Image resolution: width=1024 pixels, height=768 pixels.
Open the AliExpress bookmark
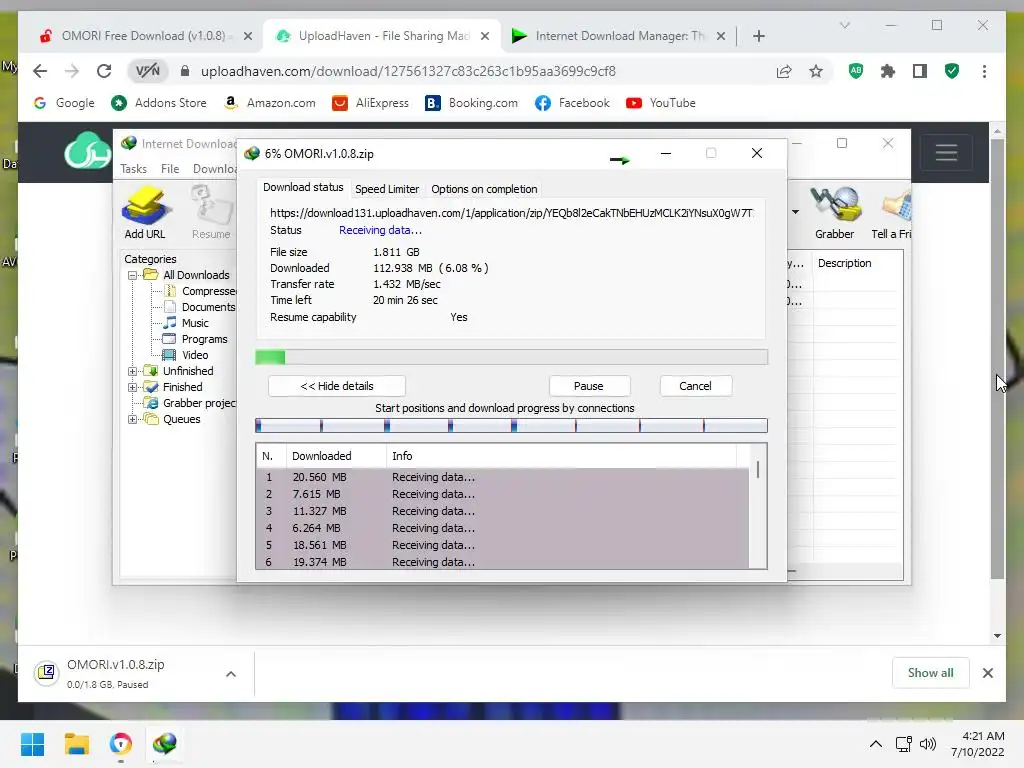[x=370, y=103]
